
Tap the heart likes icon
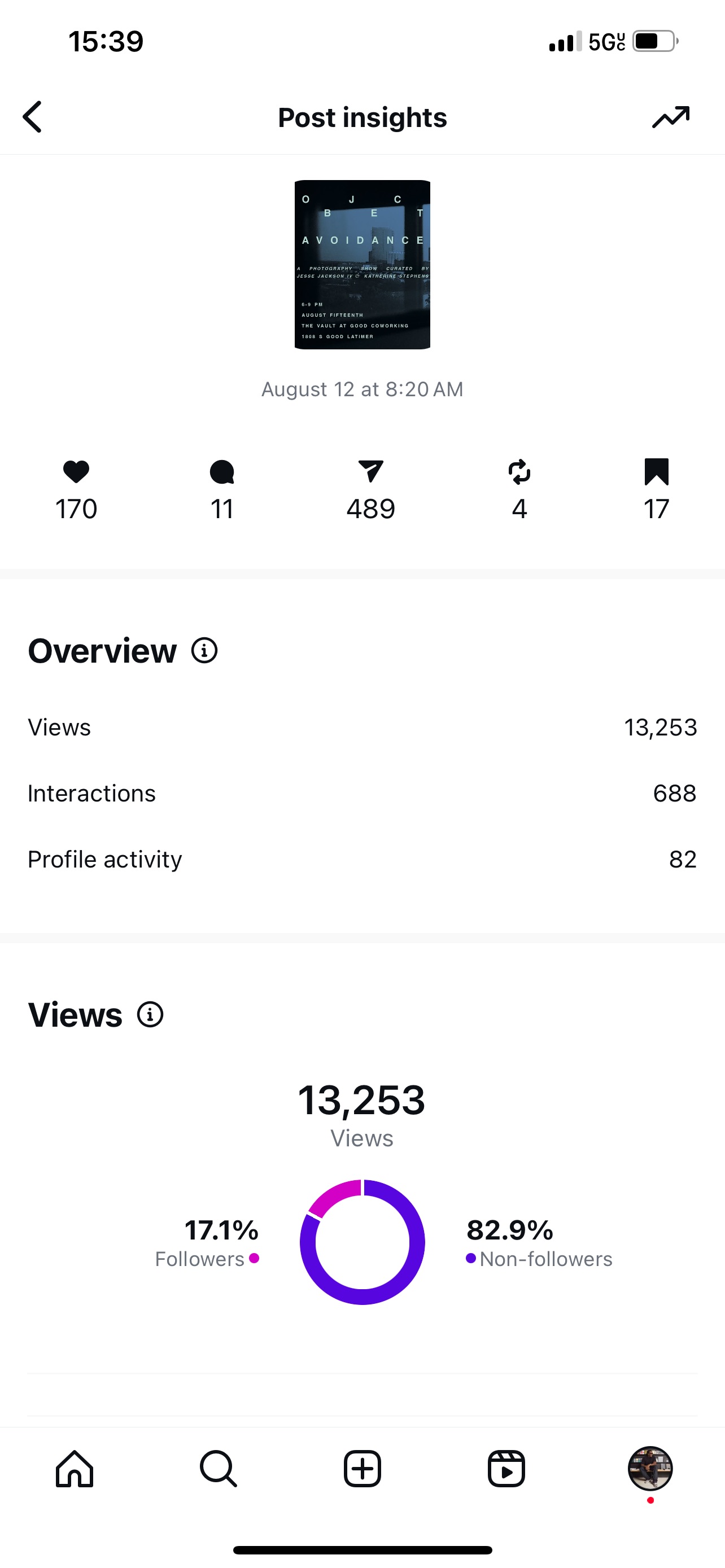tap(76, 472)
